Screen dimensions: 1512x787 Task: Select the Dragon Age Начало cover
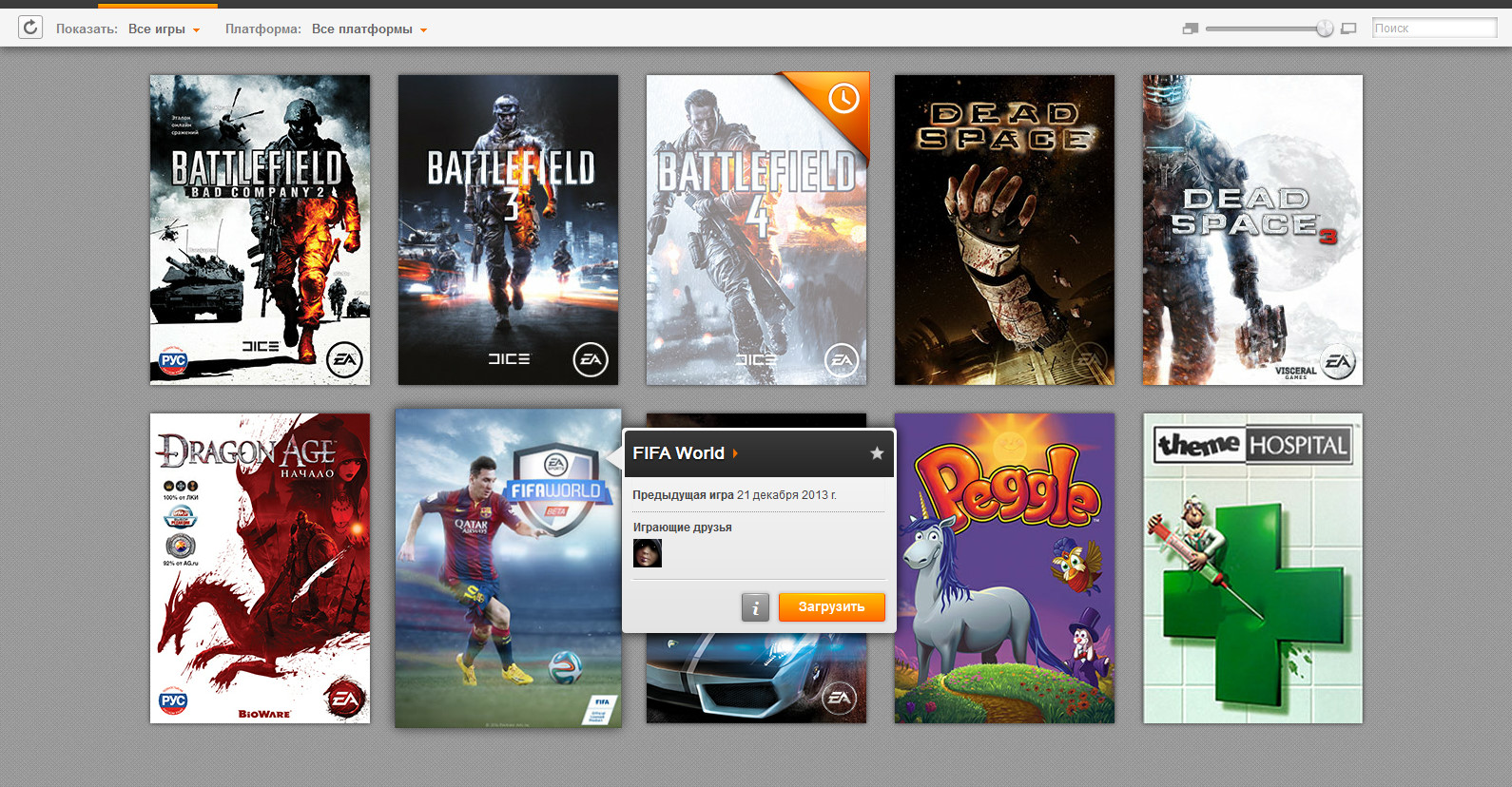(x=260, y=568)
